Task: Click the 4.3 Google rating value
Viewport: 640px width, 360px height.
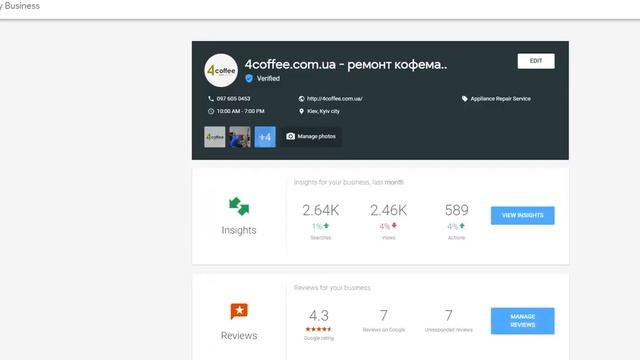Action: coord(319,316)
